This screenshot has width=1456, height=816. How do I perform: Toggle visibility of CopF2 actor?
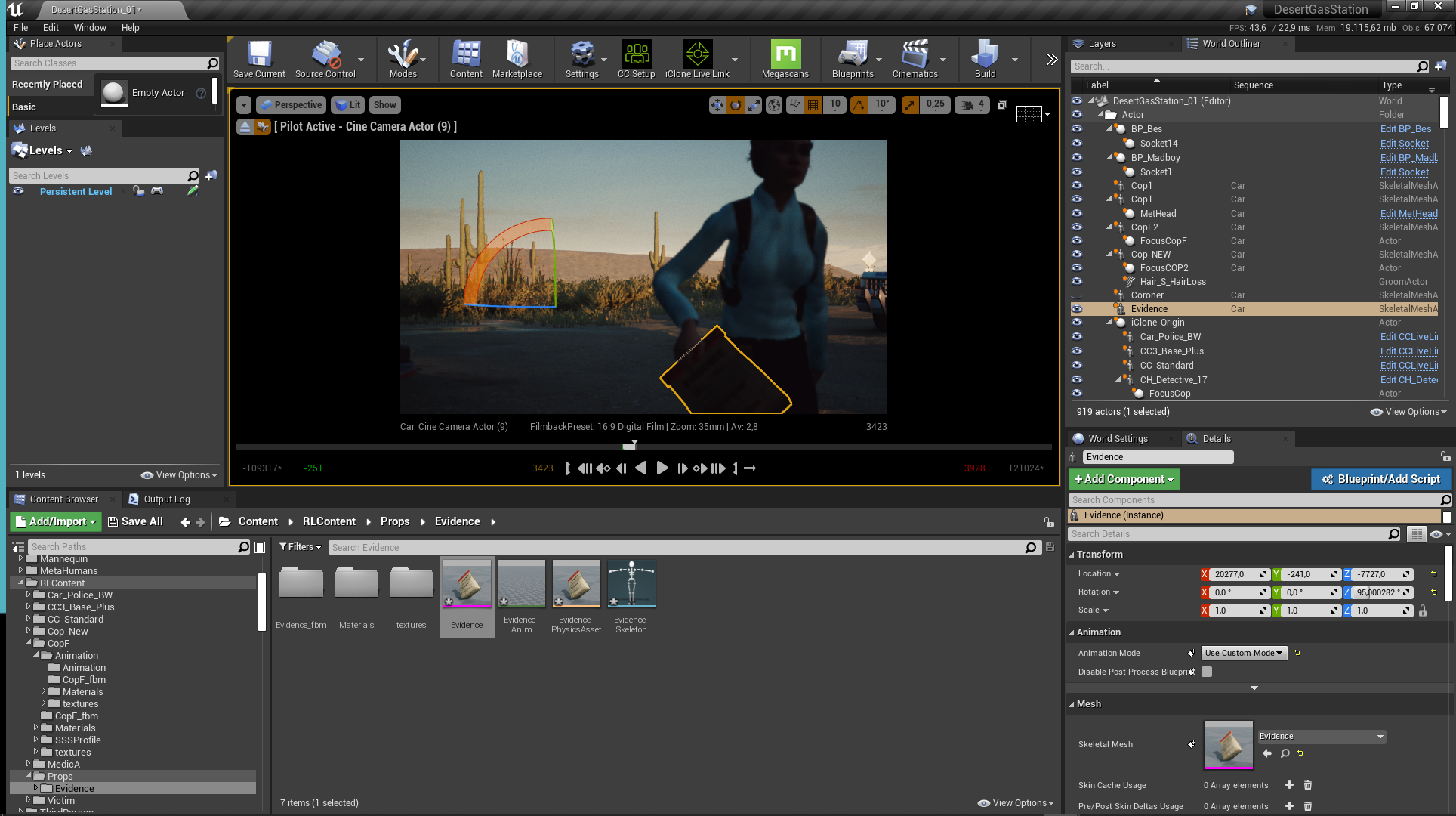point(1077,227)
